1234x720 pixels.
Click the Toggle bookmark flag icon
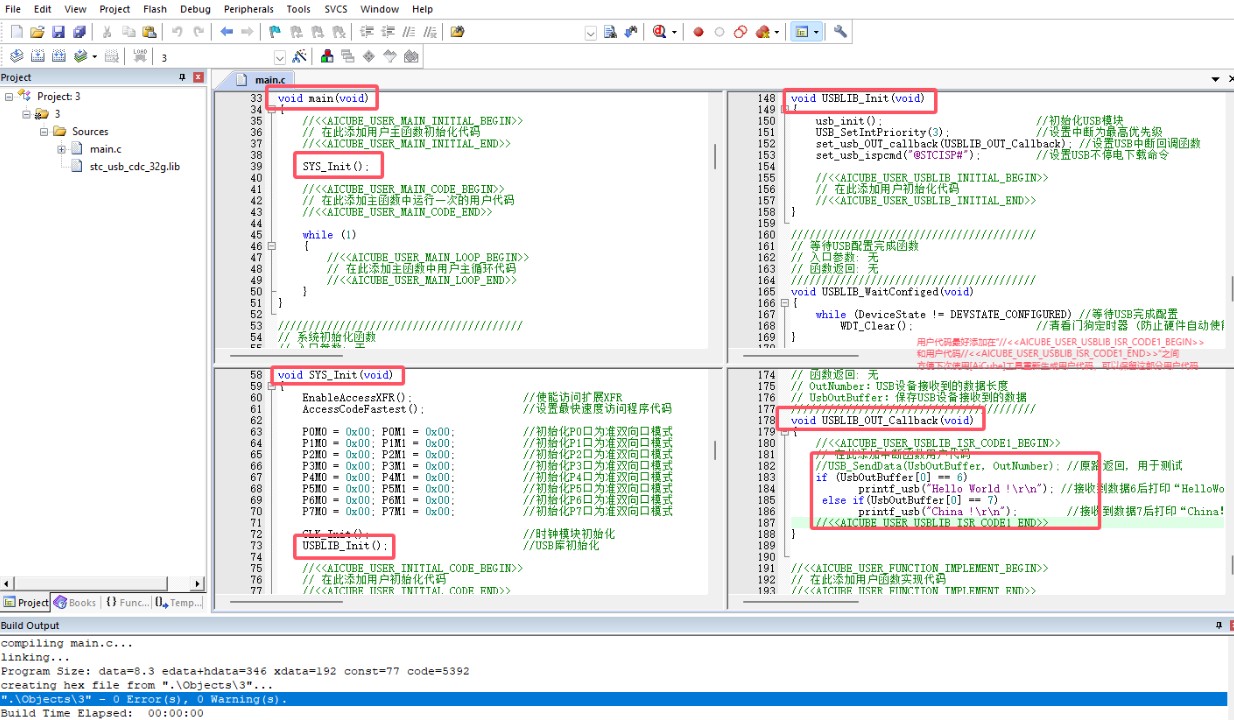coord(274,32)
